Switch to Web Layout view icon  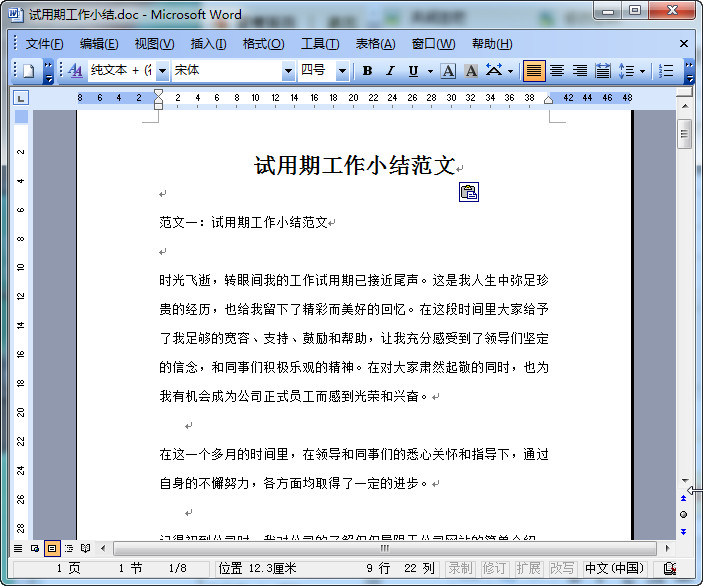click(x=35, y=548)
